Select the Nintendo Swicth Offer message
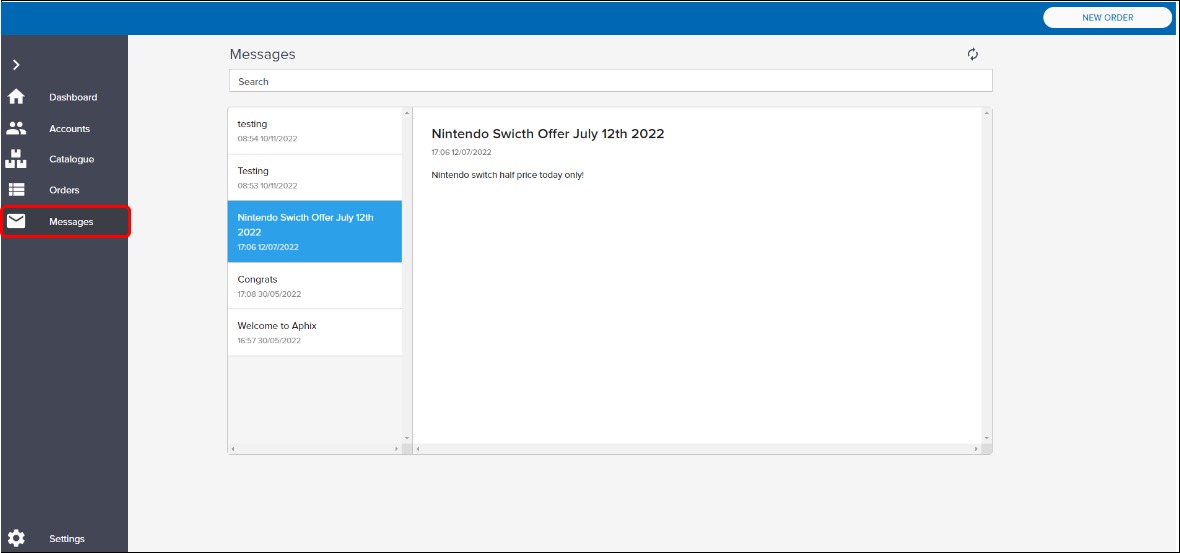 click(x=314, y=231)
